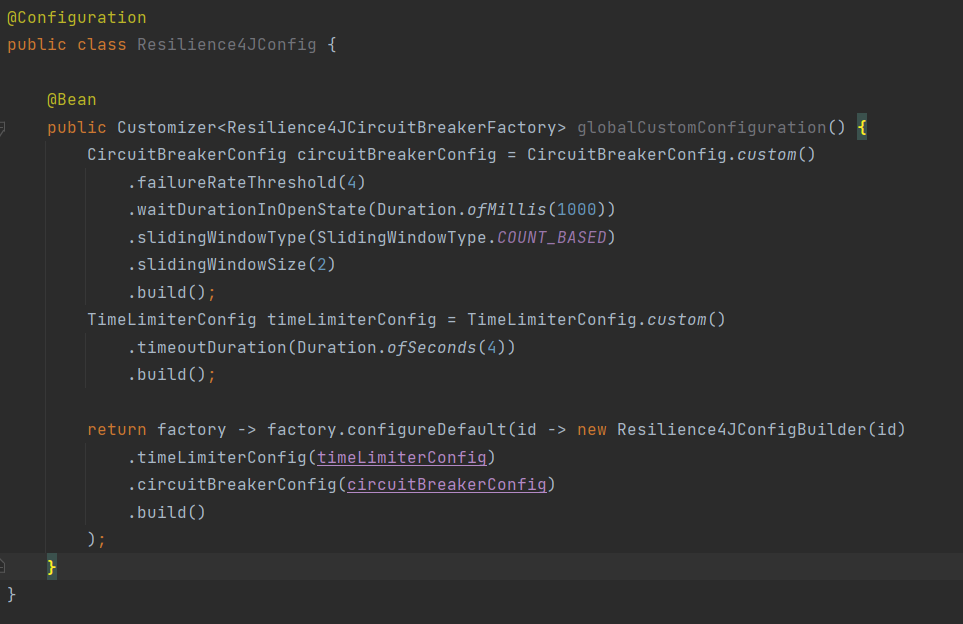Click the CircuitBreakerConfig.custom() call

pos(671,155)
